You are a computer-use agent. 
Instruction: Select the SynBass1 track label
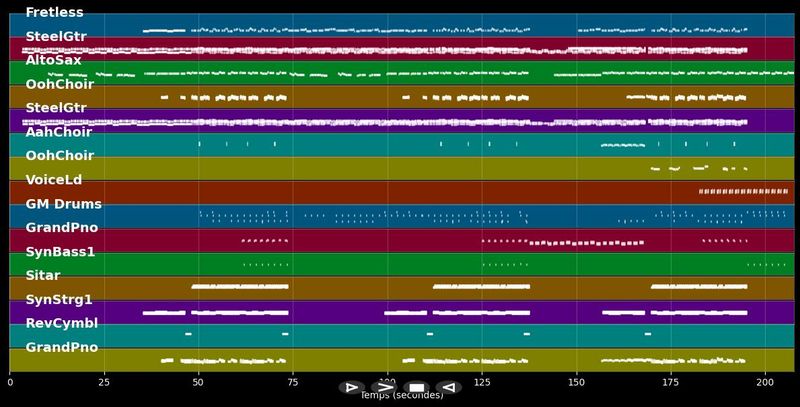click(60, 252)
